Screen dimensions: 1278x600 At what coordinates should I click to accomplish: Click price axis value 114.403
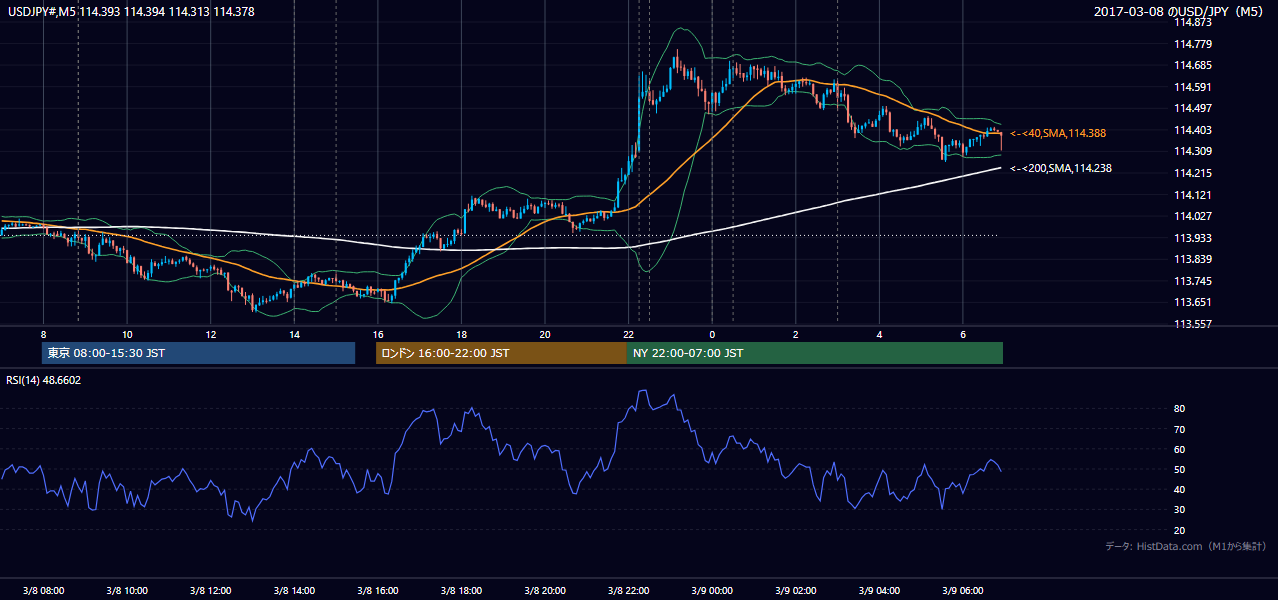[1192, 130]
